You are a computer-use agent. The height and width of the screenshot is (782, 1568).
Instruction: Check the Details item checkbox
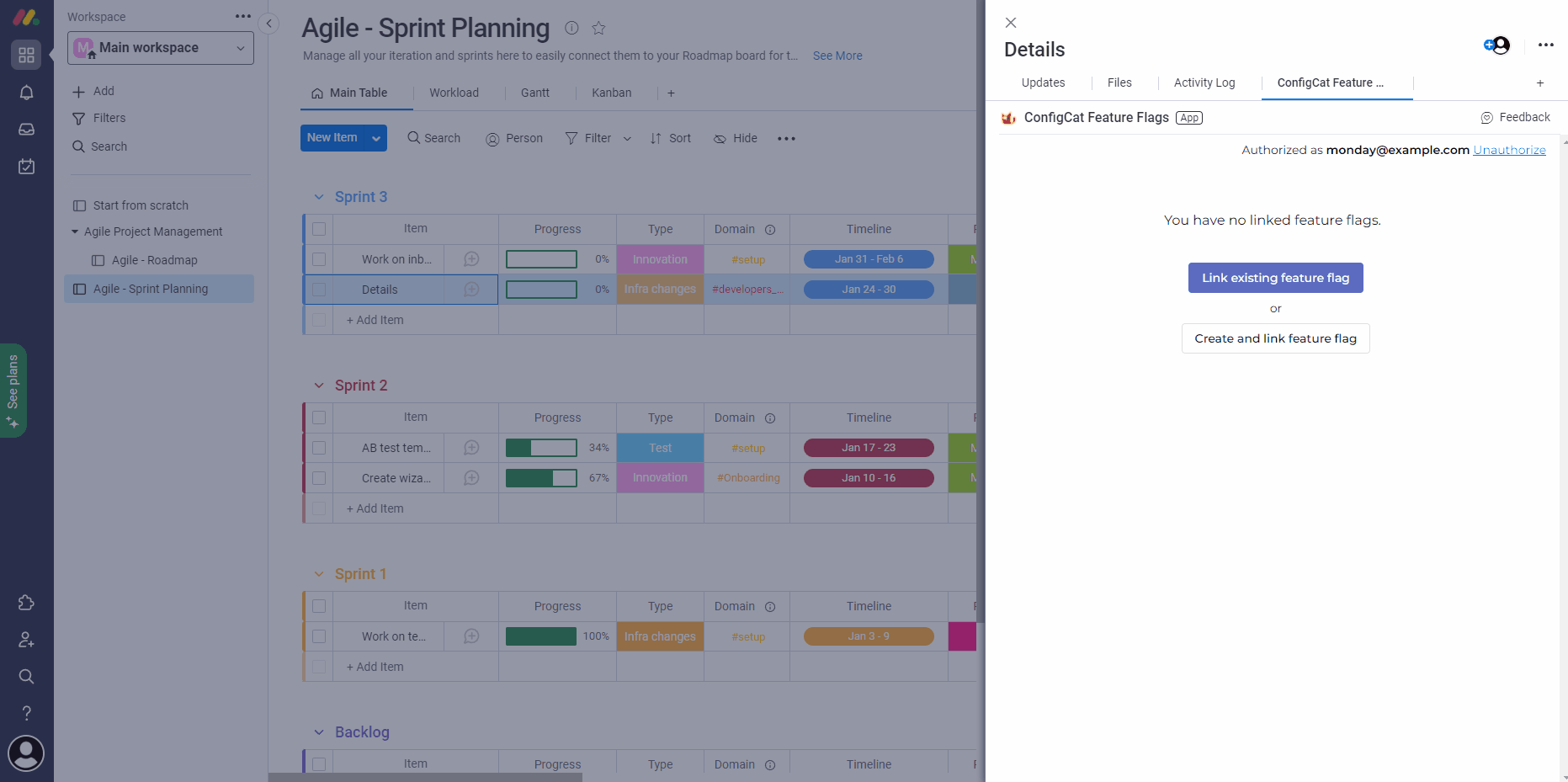point(319,289)
